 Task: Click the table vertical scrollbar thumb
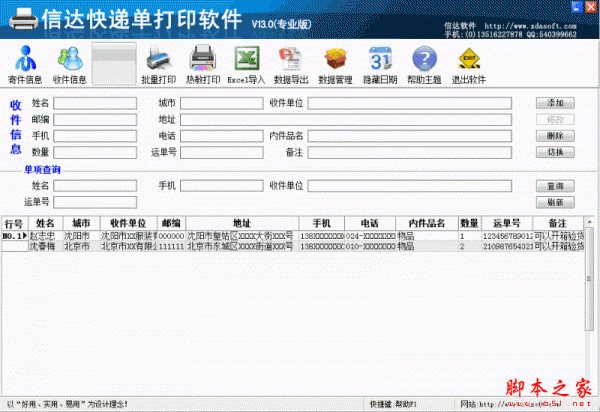click(589, 278)
